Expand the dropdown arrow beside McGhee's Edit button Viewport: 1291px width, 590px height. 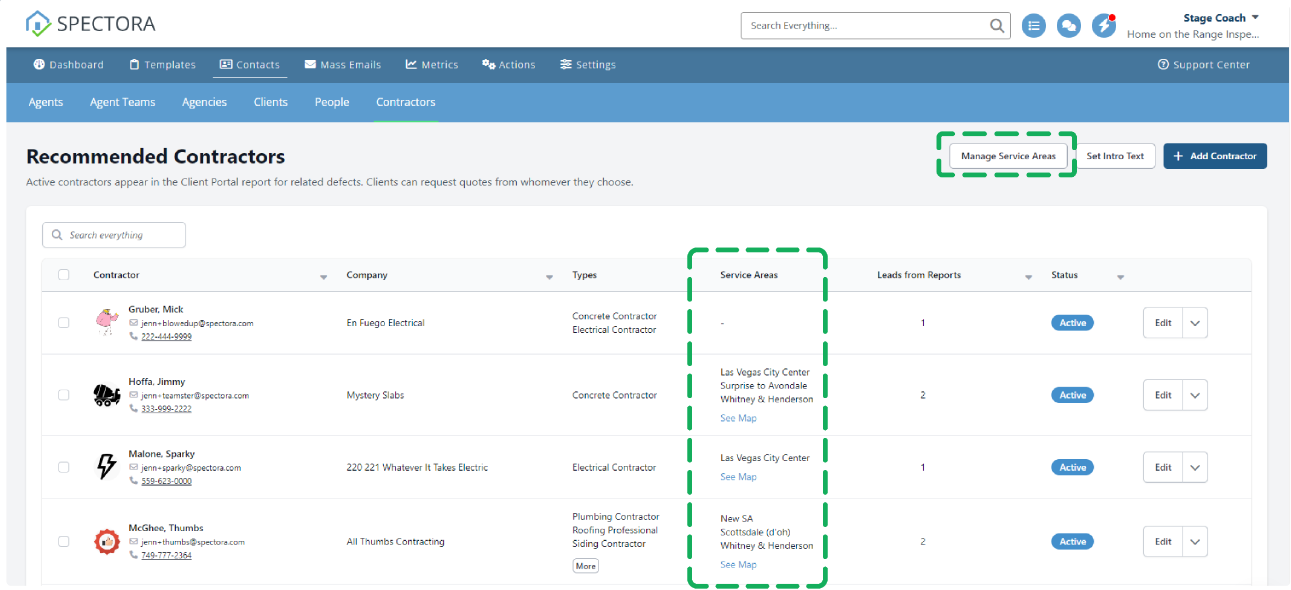click(1195, 541)
